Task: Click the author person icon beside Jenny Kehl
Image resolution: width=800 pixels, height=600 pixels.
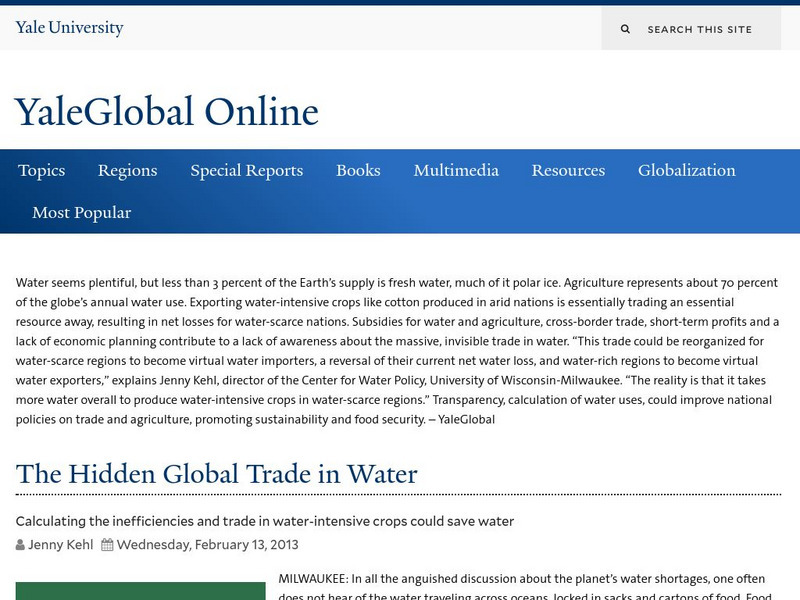Action: pyautogui.click(x=18, y=544)
